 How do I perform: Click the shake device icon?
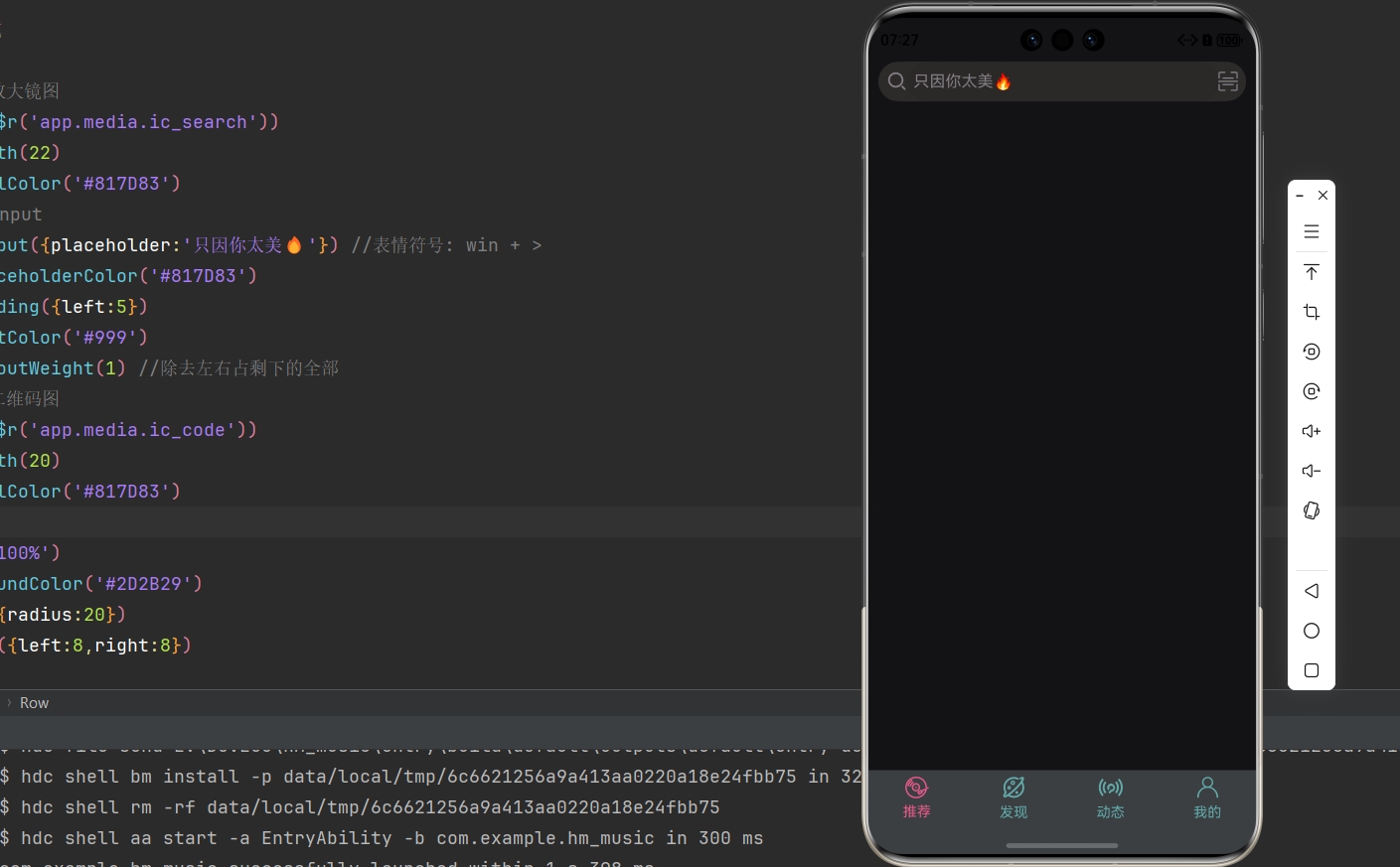click(x=1311, y=510)
